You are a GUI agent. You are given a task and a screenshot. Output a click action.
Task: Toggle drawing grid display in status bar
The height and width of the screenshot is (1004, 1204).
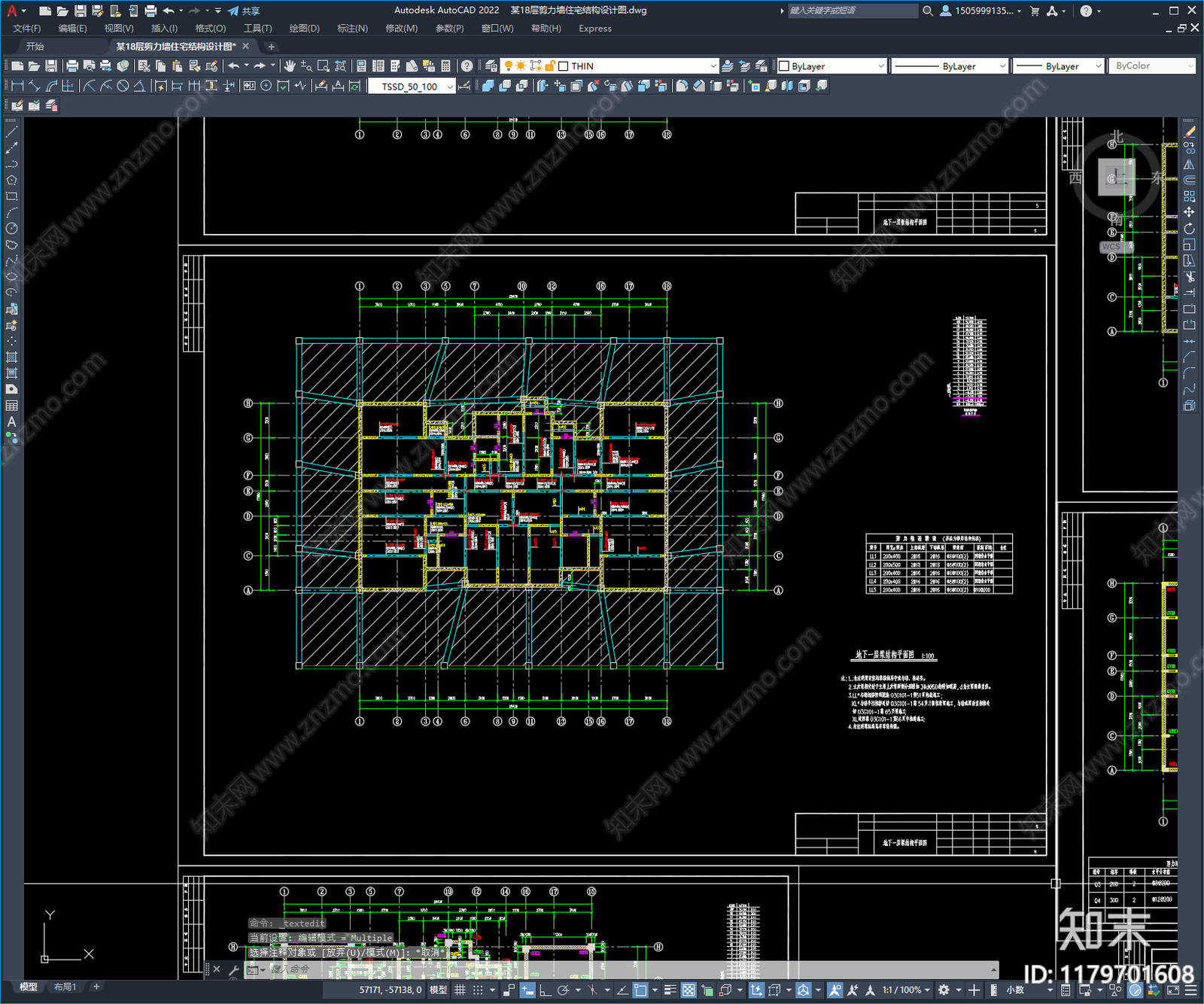460,990
